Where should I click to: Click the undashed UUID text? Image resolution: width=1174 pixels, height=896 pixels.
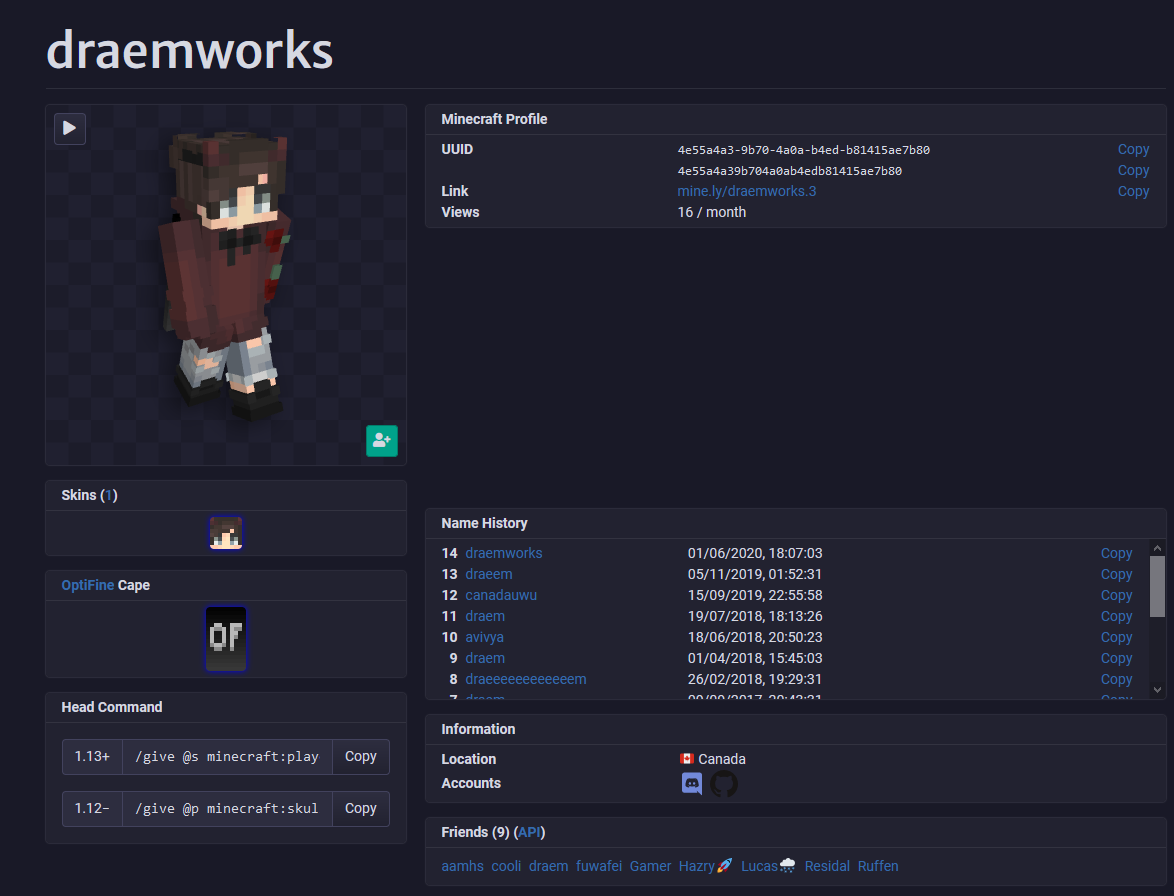(790, 171)
